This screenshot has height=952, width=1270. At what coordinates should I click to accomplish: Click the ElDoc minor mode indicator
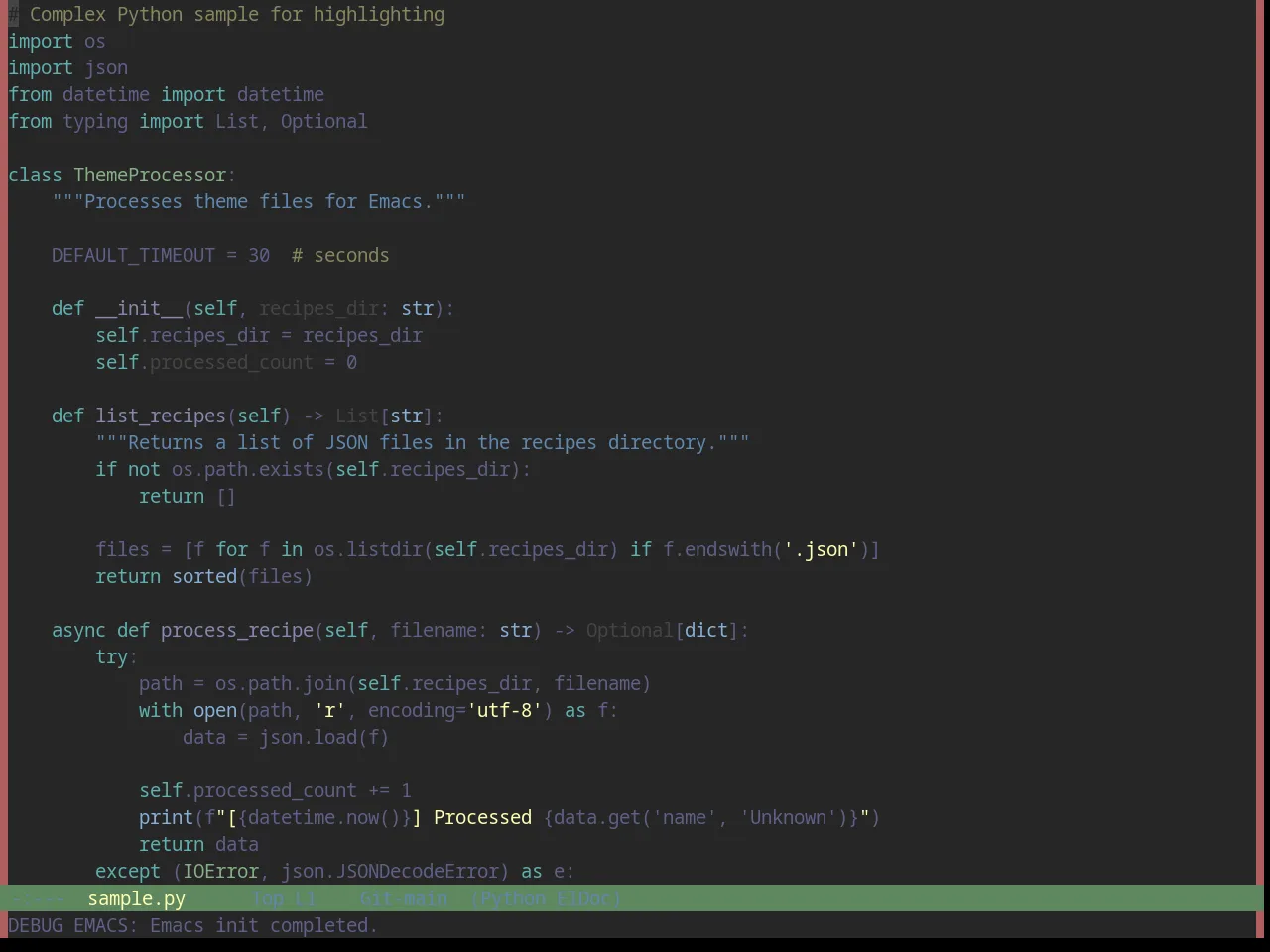click(x=583, y=898)
